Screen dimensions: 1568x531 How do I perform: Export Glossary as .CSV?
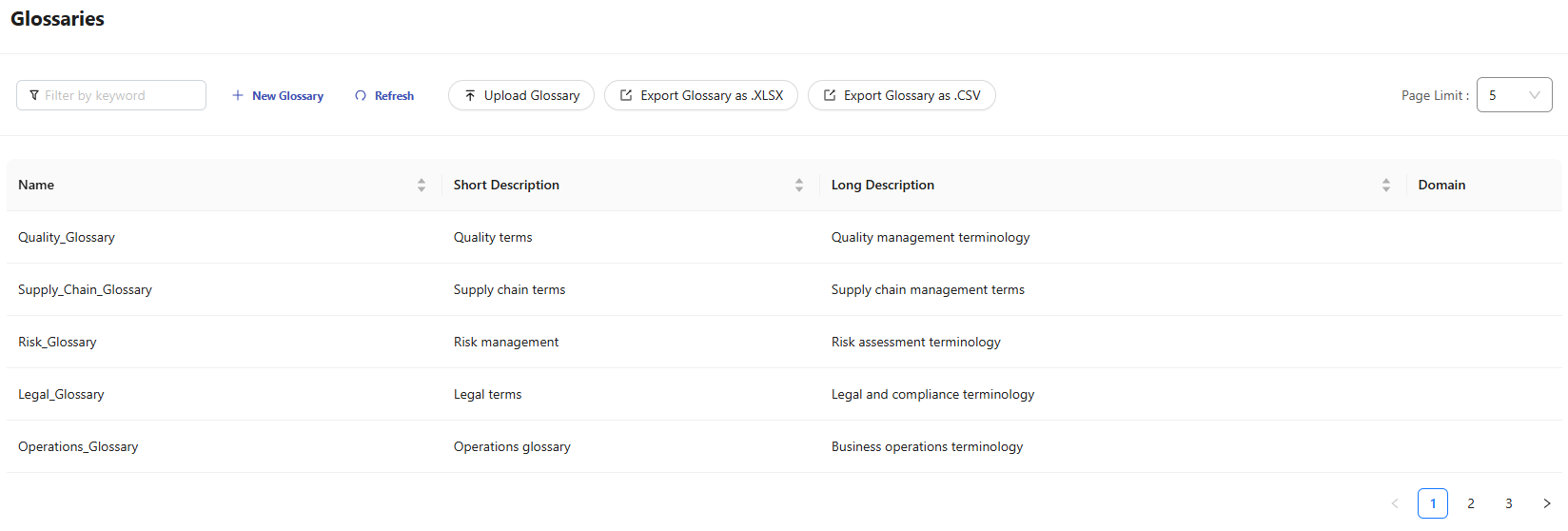click(902, 96)
